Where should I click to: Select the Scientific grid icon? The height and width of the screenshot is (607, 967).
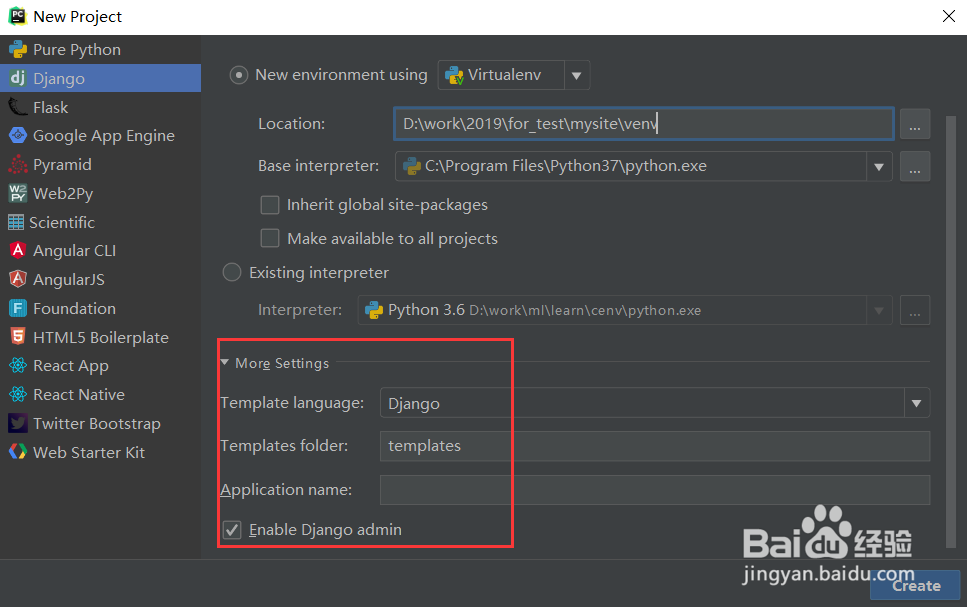[16, 222]
